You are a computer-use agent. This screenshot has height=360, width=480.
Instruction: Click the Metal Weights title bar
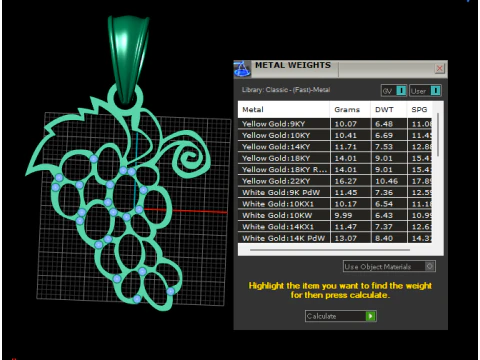tap(340, 69)
